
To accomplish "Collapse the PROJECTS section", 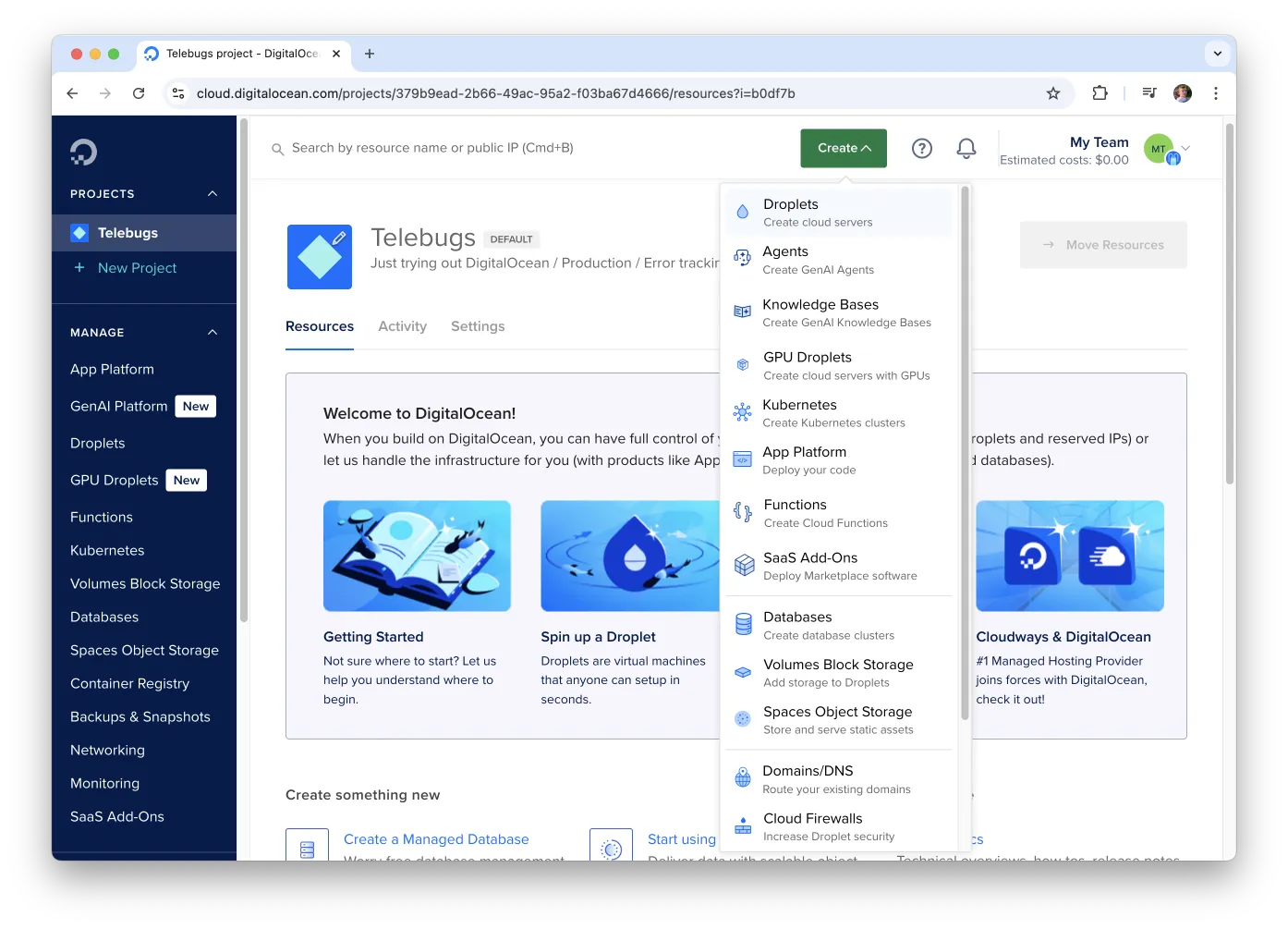I will point(212,193).
